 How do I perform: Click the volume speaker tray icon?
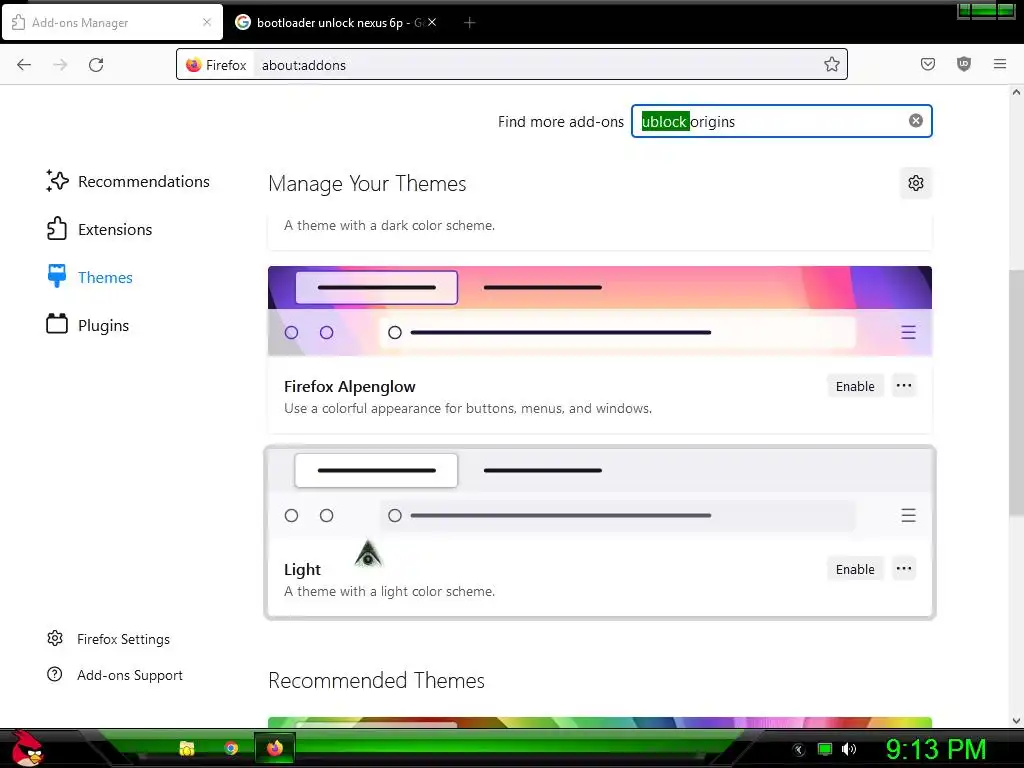pos(849,749)
